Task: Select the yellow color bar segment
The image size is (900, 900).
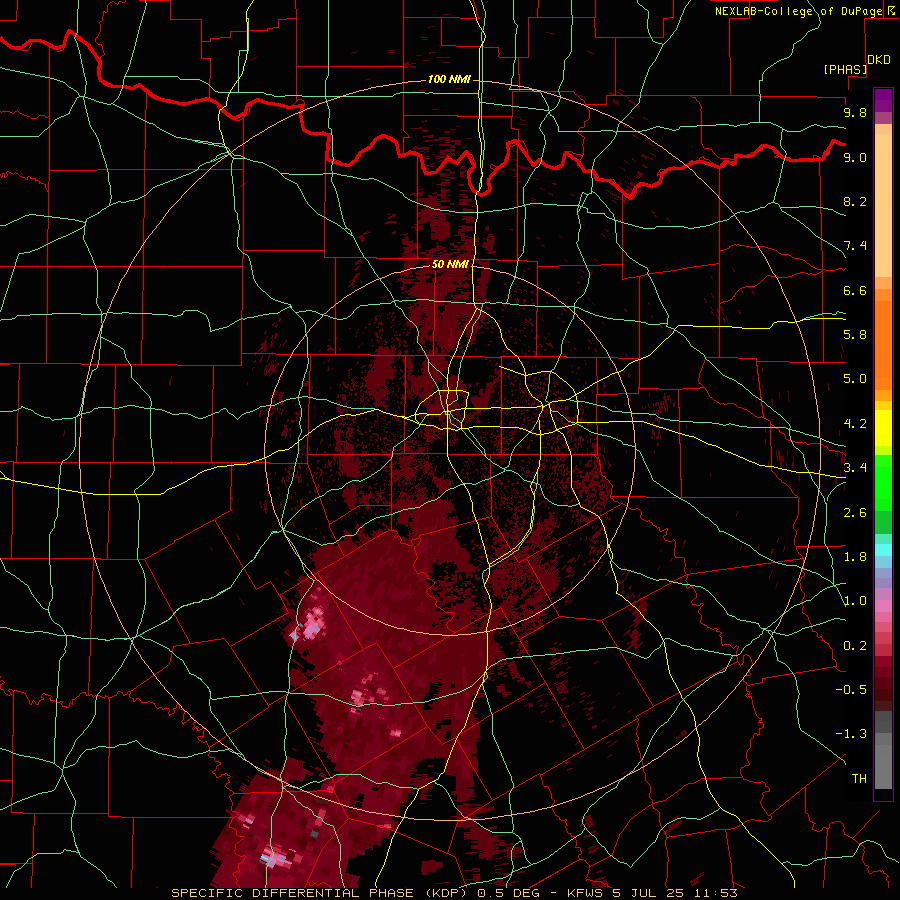Action: 883,428
